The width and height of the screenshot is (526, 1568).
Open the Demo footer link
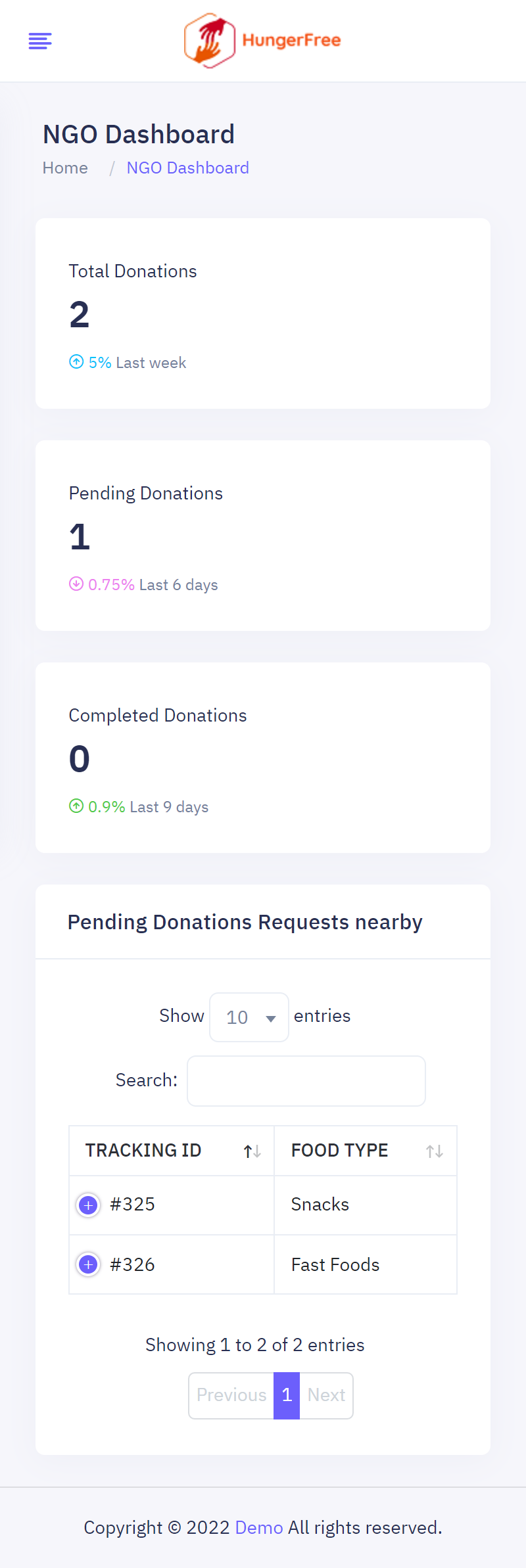click(258, 1528)
